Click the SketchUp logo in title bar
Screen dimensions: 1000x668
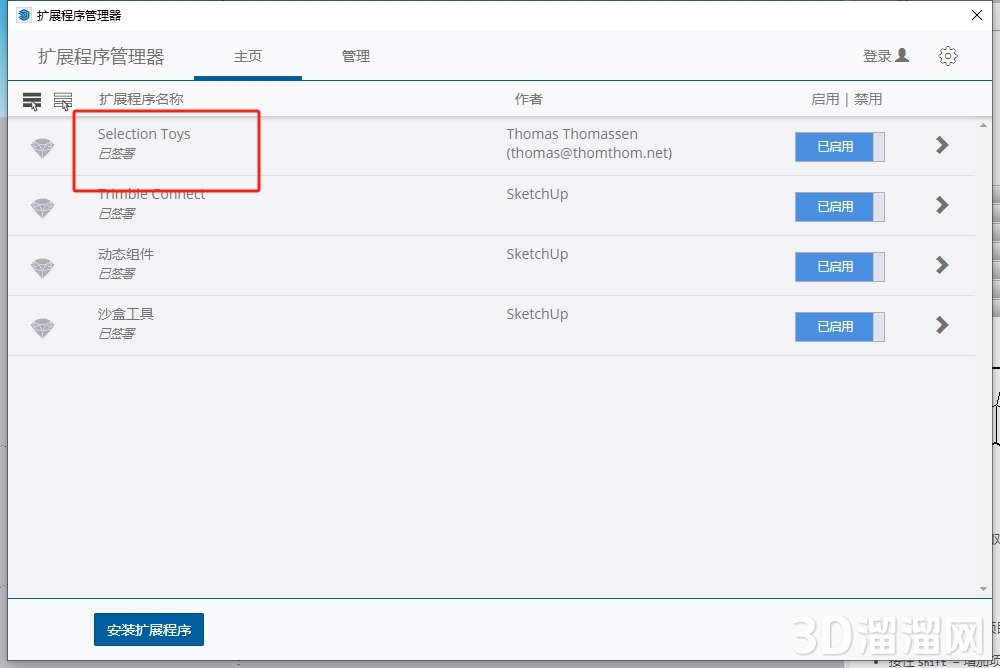click(x=24, y=15)
